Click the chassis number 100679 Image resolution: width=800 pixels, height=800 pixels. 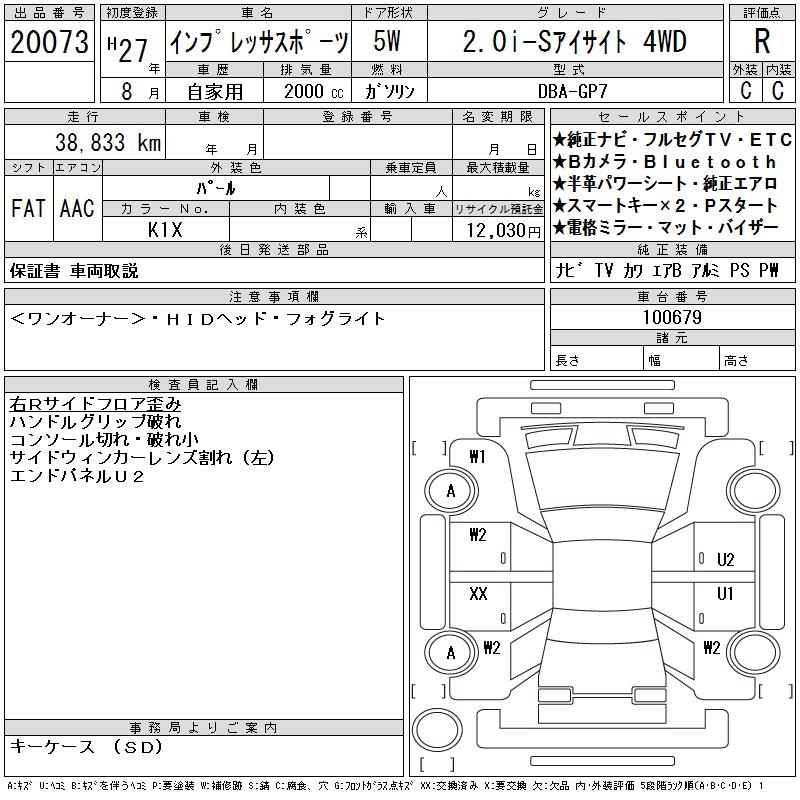pos(672,317)
